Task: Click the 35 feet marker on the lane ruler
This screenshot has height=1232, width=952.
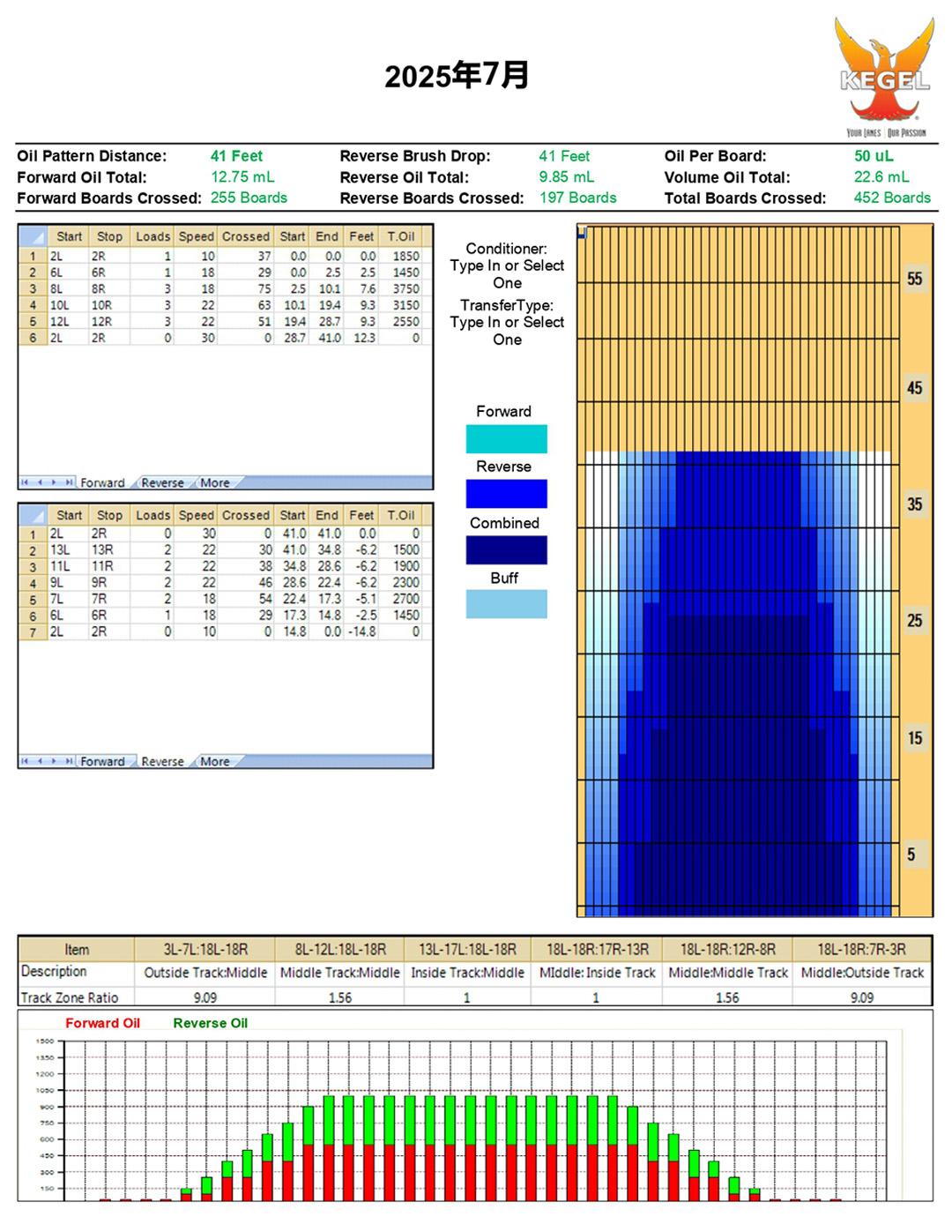Action: 915,504
